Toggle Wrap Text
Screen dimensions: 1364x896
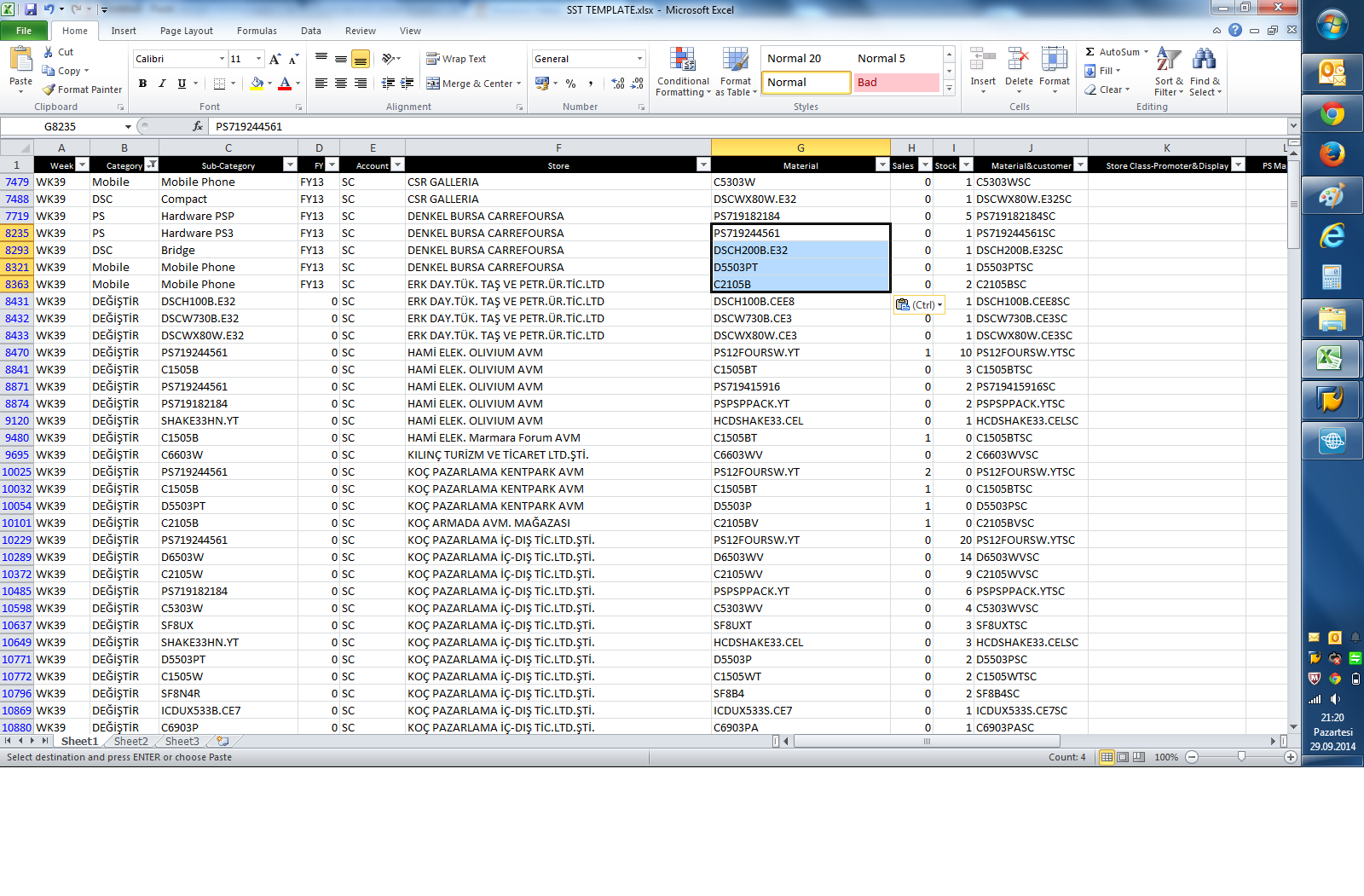tap(456, 59)
